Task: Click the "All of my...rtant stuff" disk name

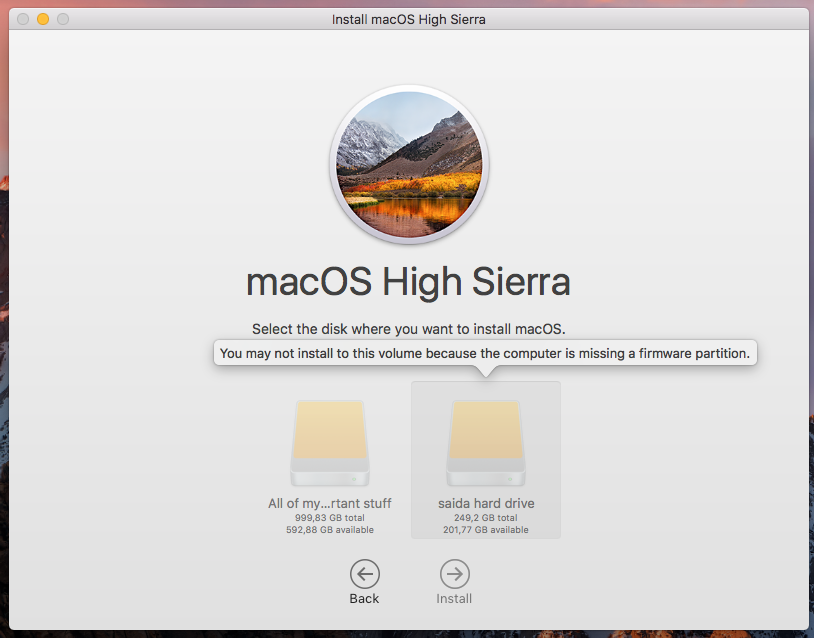Action: [x=330, y=503]
